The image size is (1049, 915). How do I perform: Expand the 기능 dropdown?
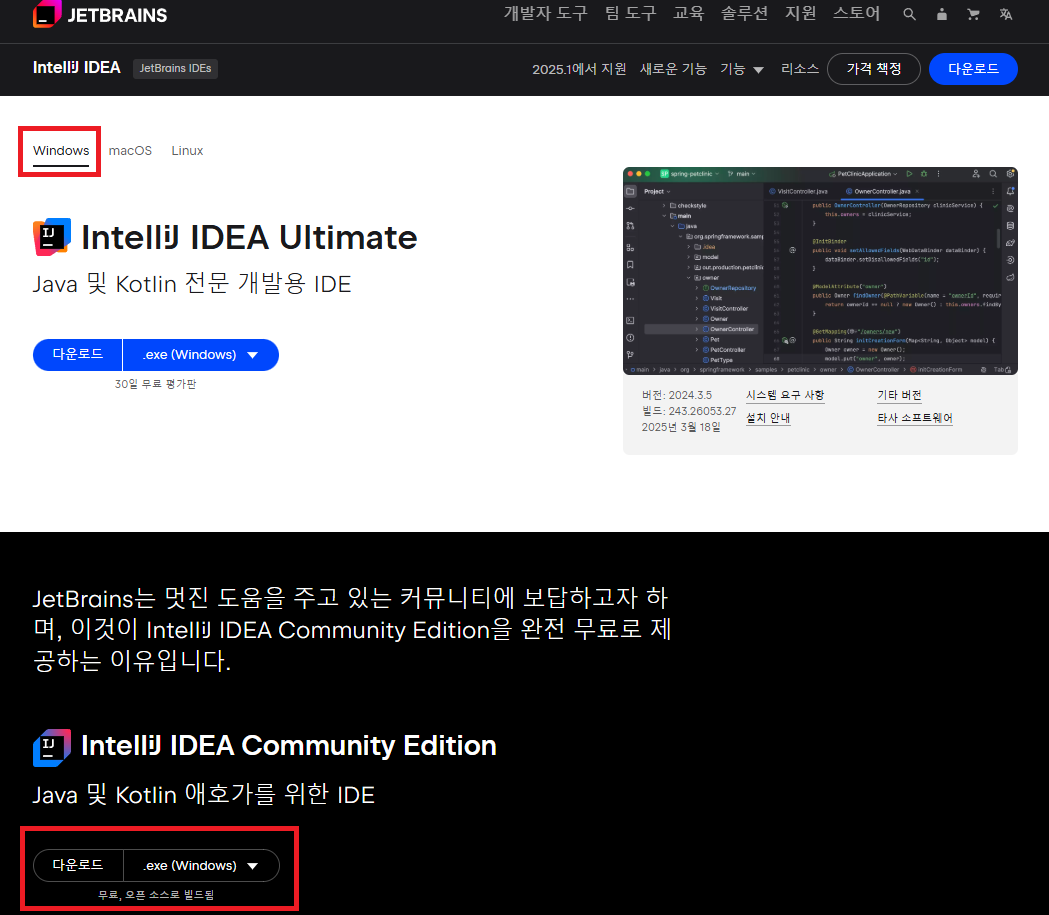[x=741, y=69]
